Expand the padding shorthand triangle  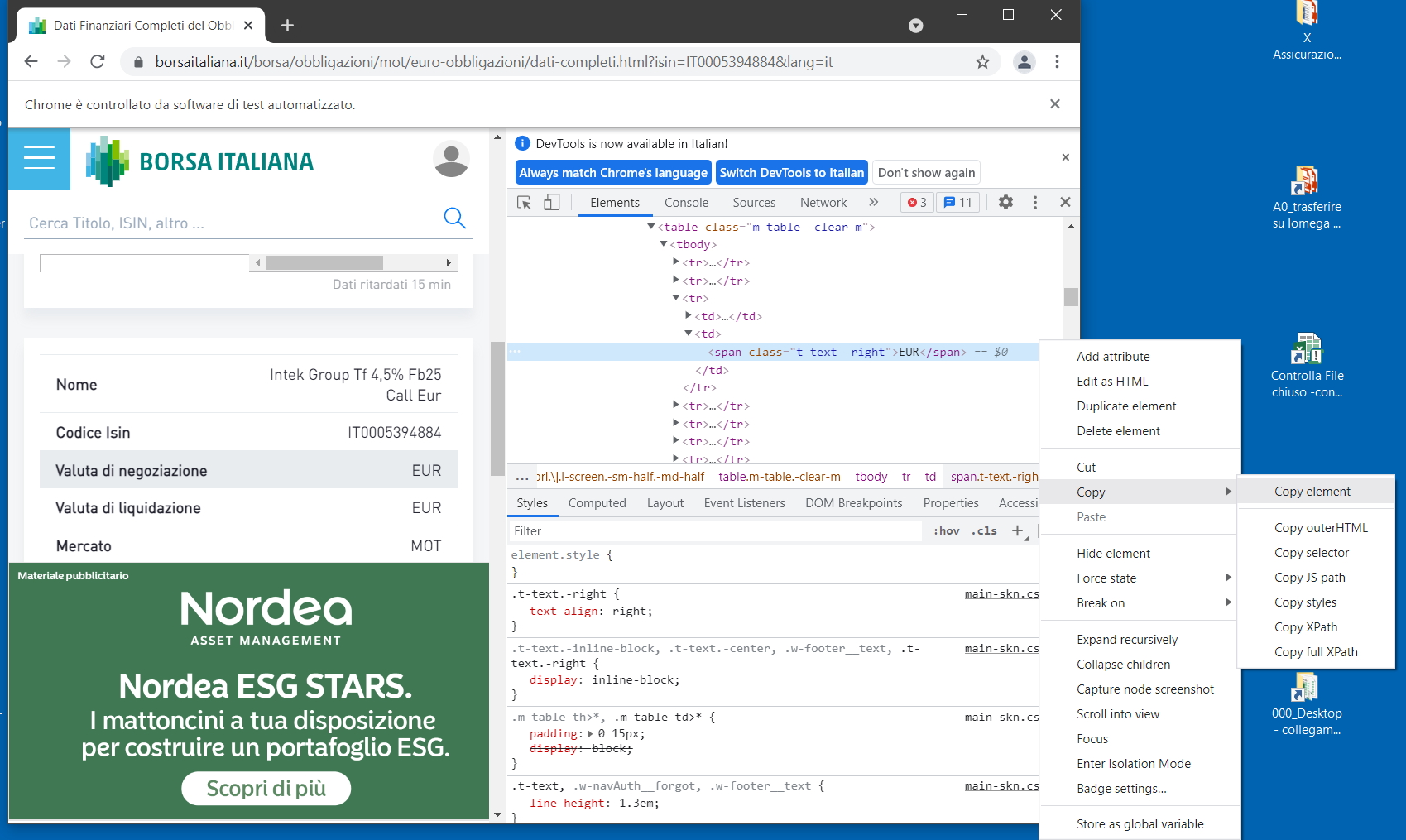(590, 733)
